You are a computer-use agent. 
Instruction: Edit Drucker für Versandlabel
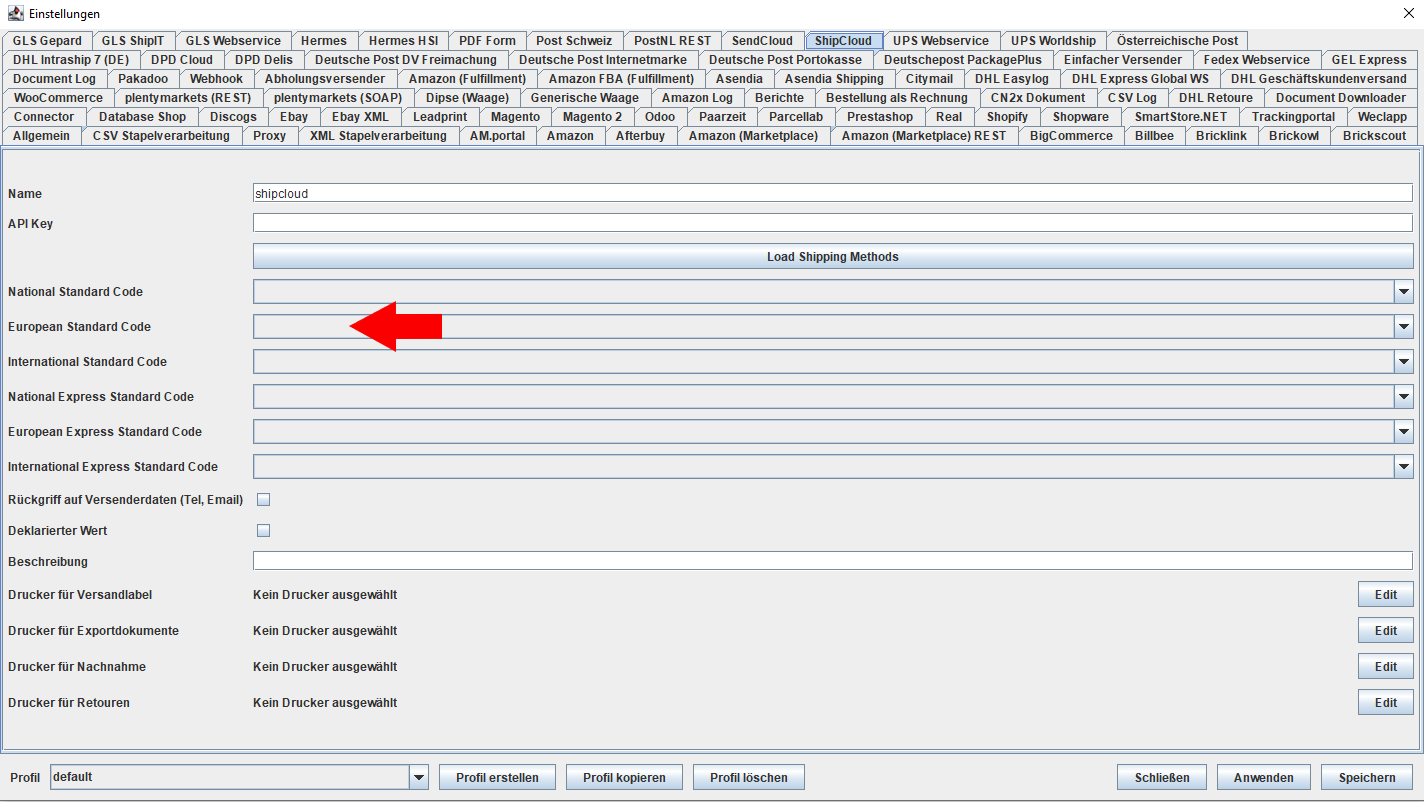1385,595
